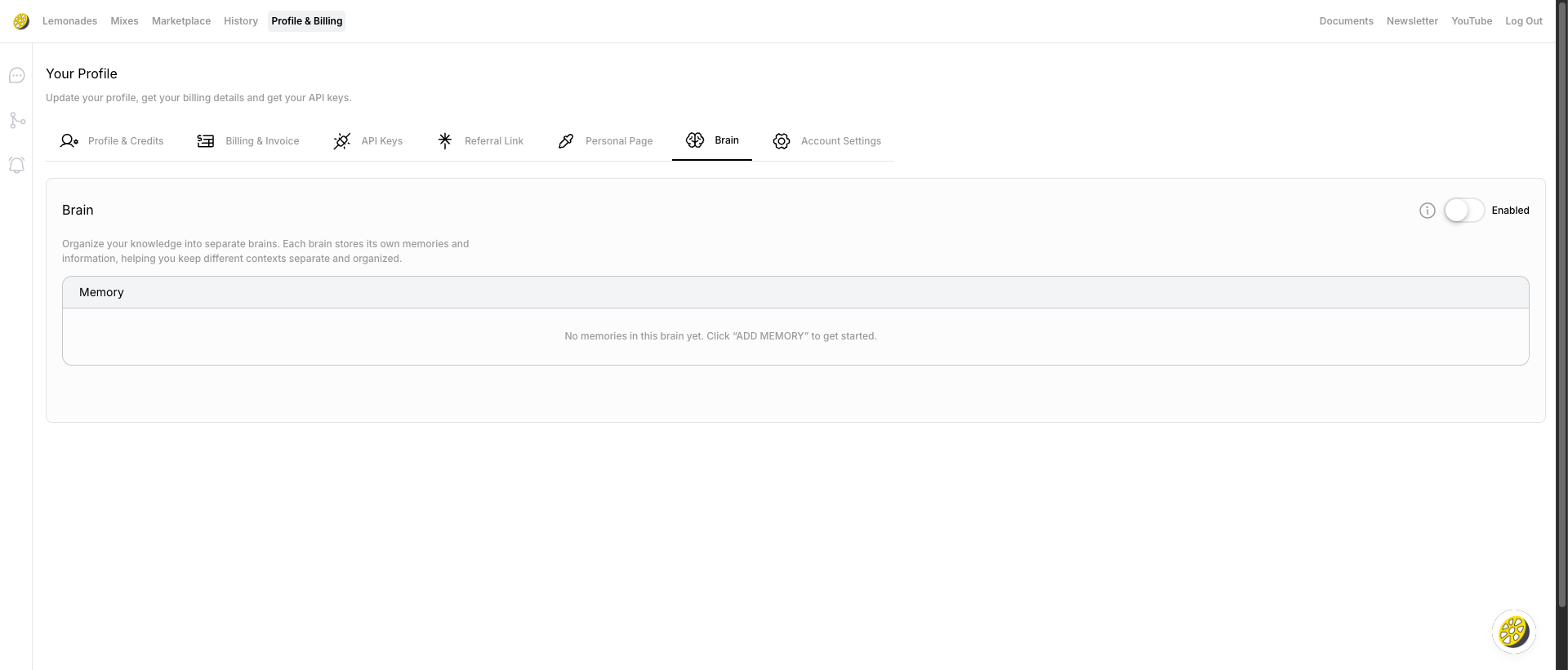Viewport: 1568px width, 670px height.
Task: Click the API Keys plug icon
Action: tap(342, 141)
